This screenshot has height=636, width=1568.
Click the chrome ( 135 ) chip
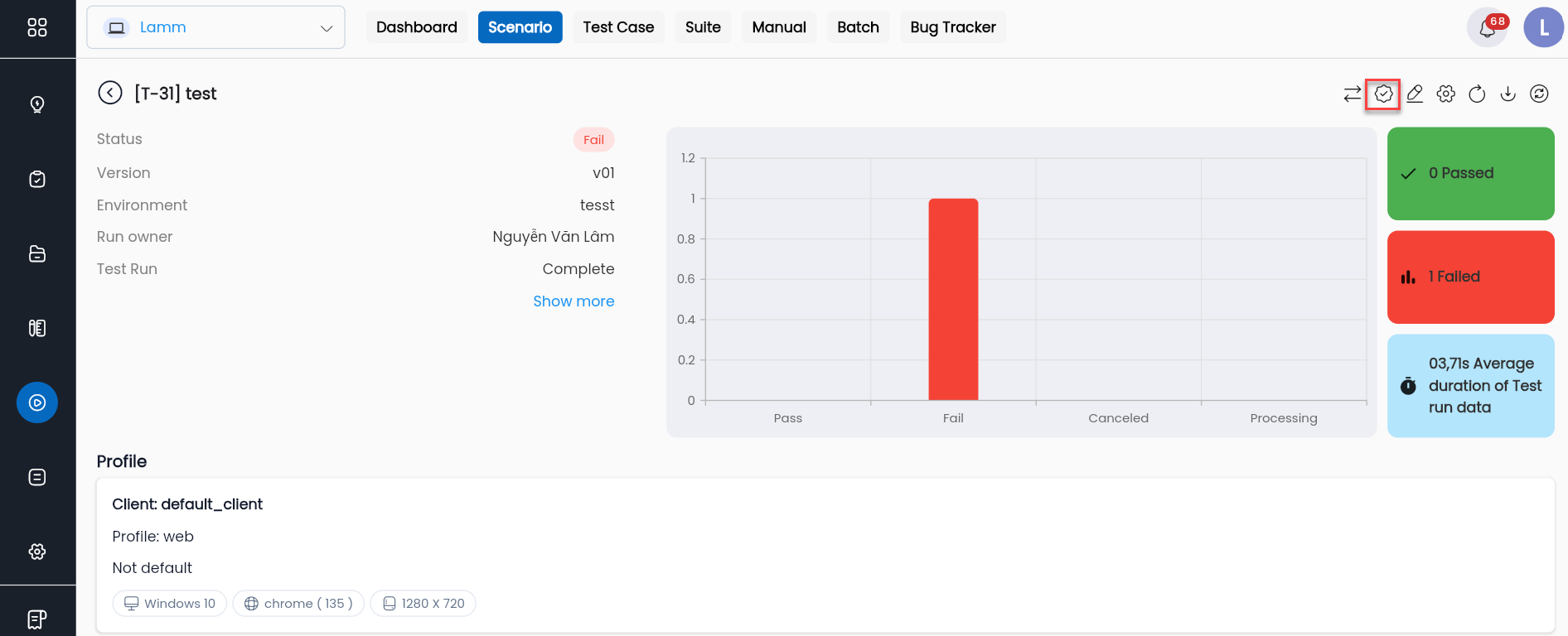(x=298, y=604)
